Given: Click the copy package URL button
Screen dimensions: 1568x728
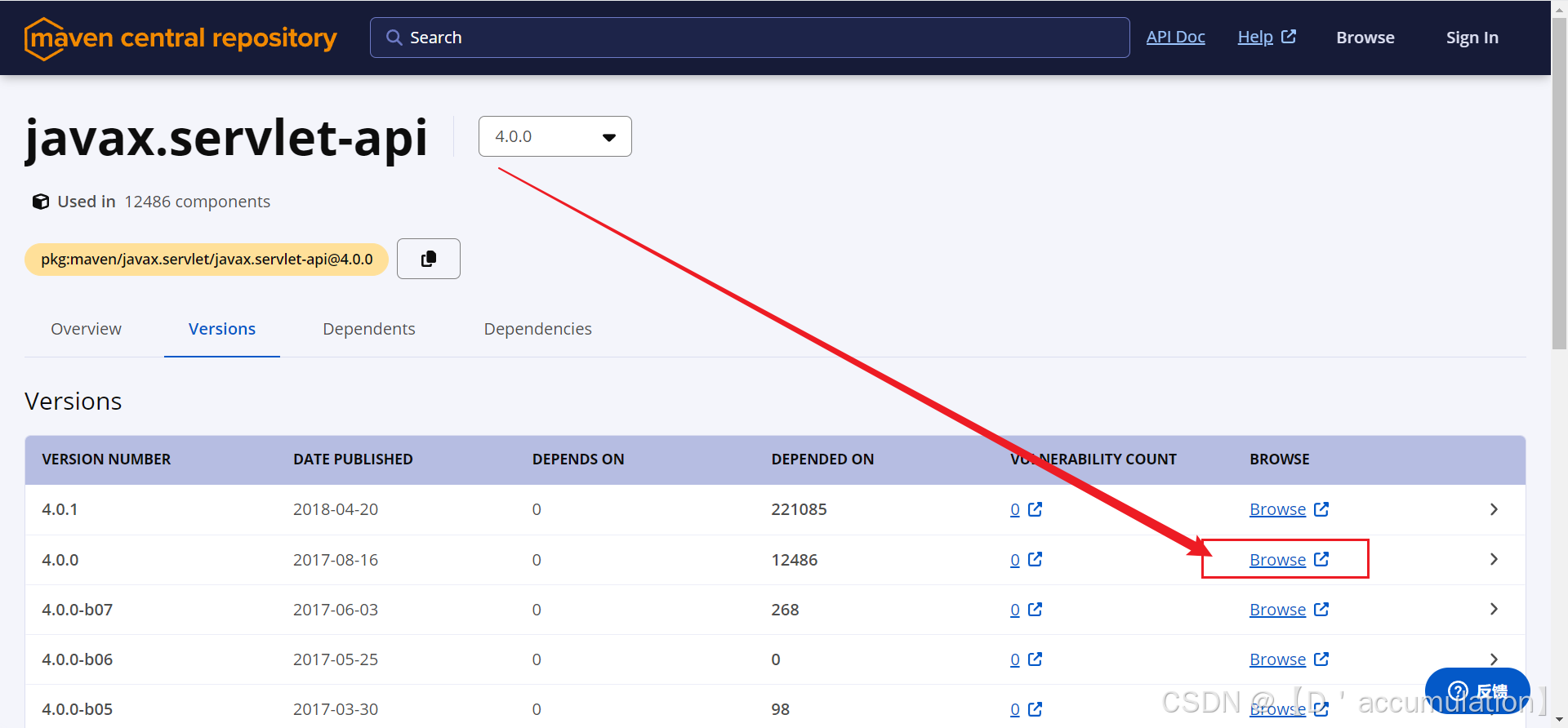Looking at the screenshot, I should coord(429,259).
